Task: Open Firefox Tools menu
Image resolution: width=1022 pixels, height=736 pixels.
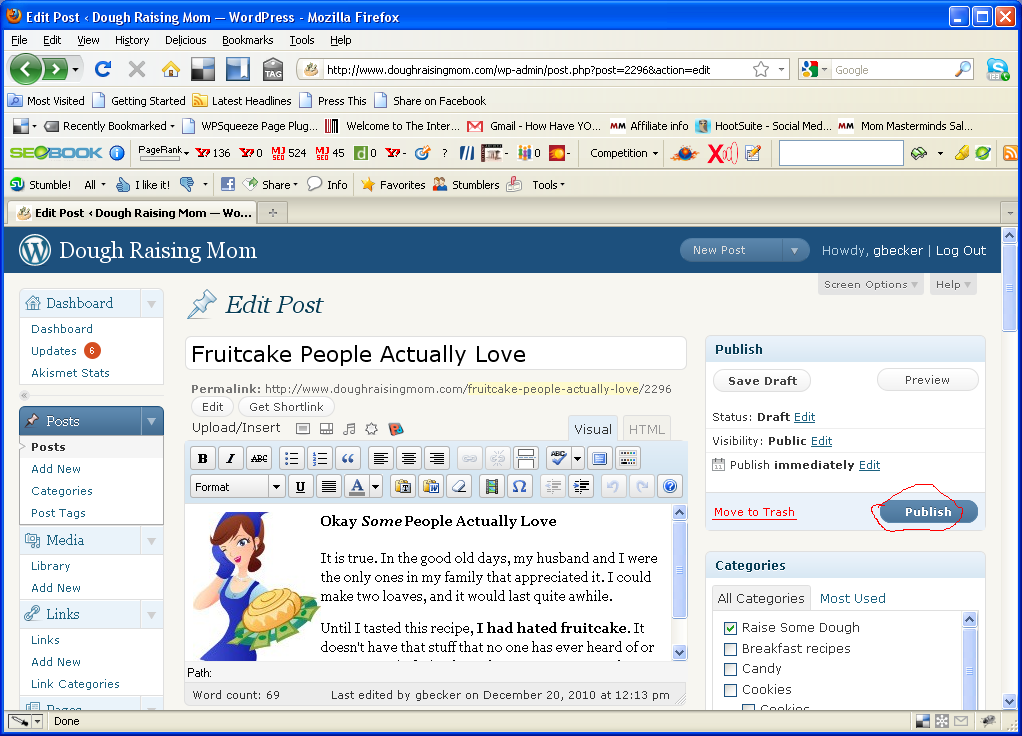Action: (302, 40)
